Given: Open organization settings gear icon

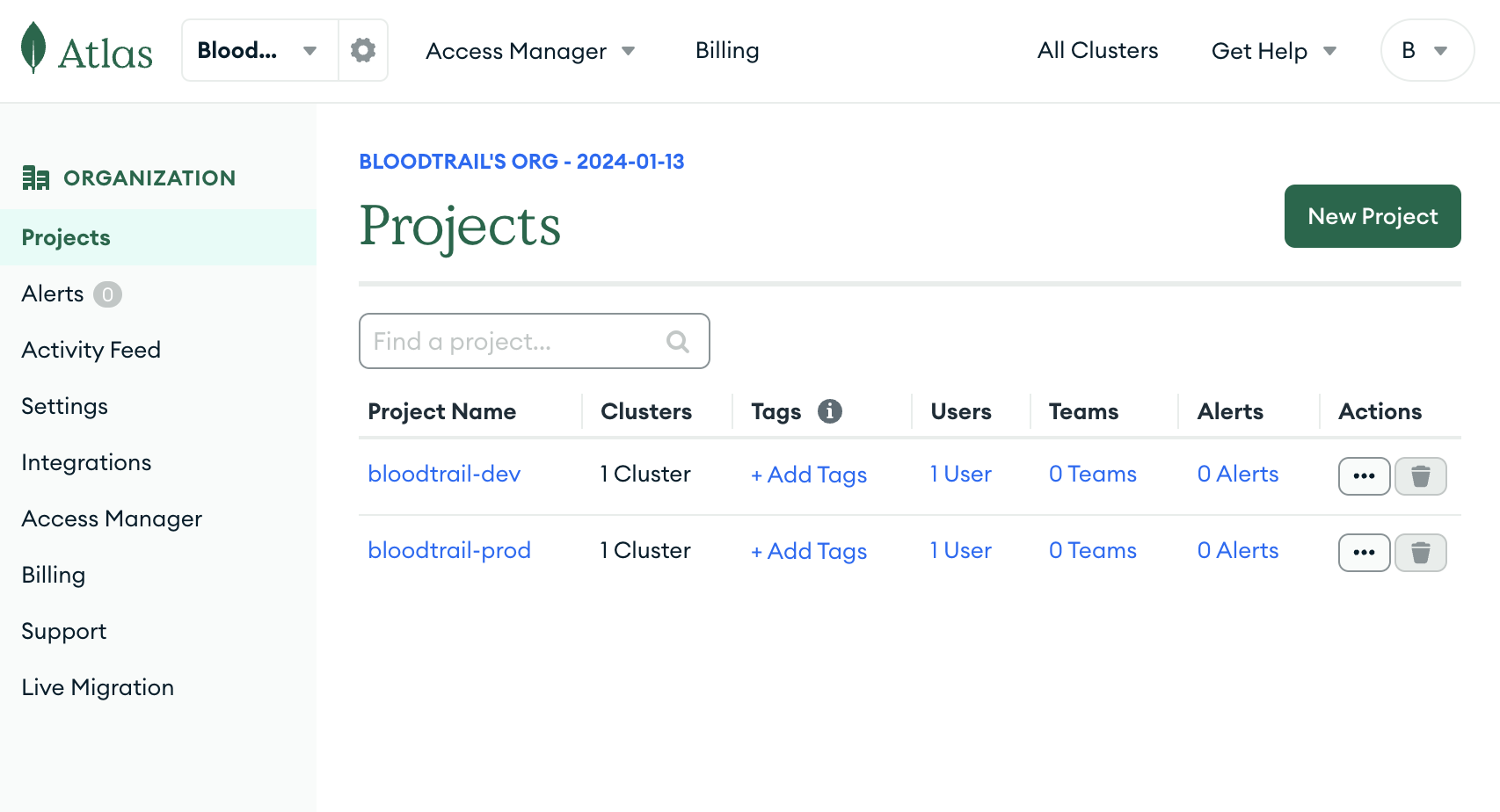Looking at the screenshot, I should 363,50.
